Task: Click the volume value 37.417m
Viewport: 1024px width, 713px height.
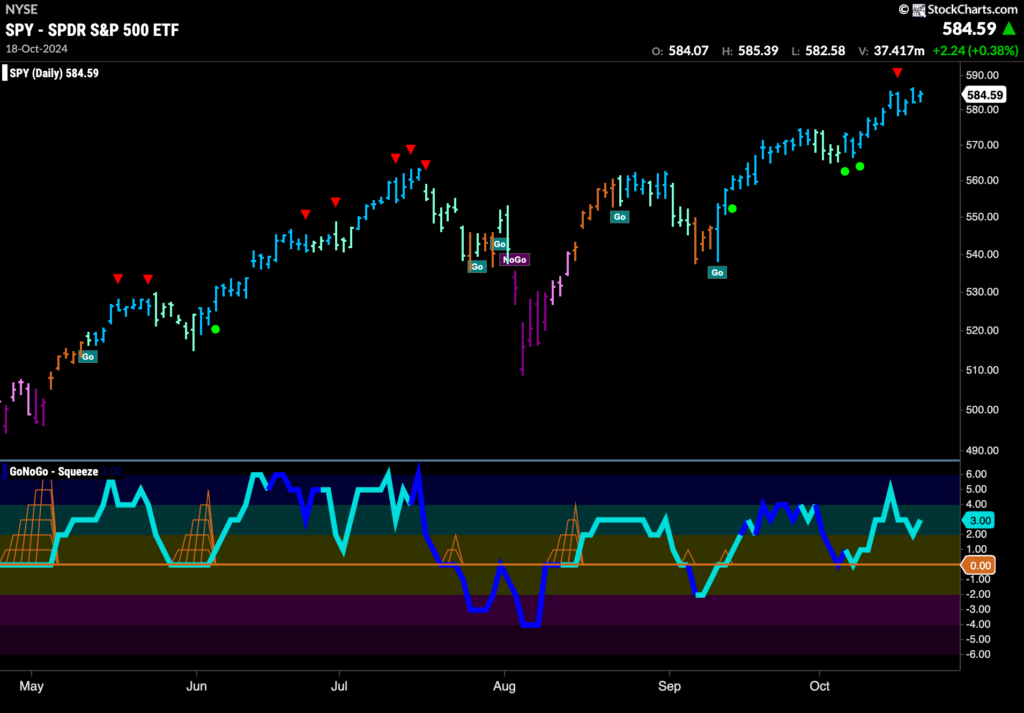Action: coord(900,50)
